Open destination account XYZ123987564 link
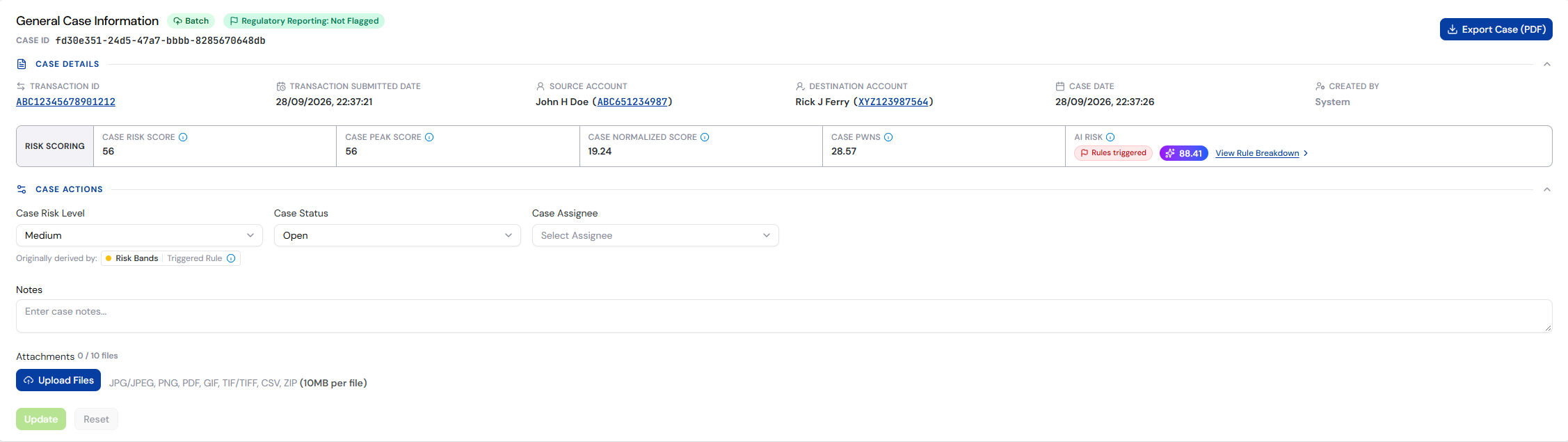This screenshot has height=442, width=1568. coord(893,102)
